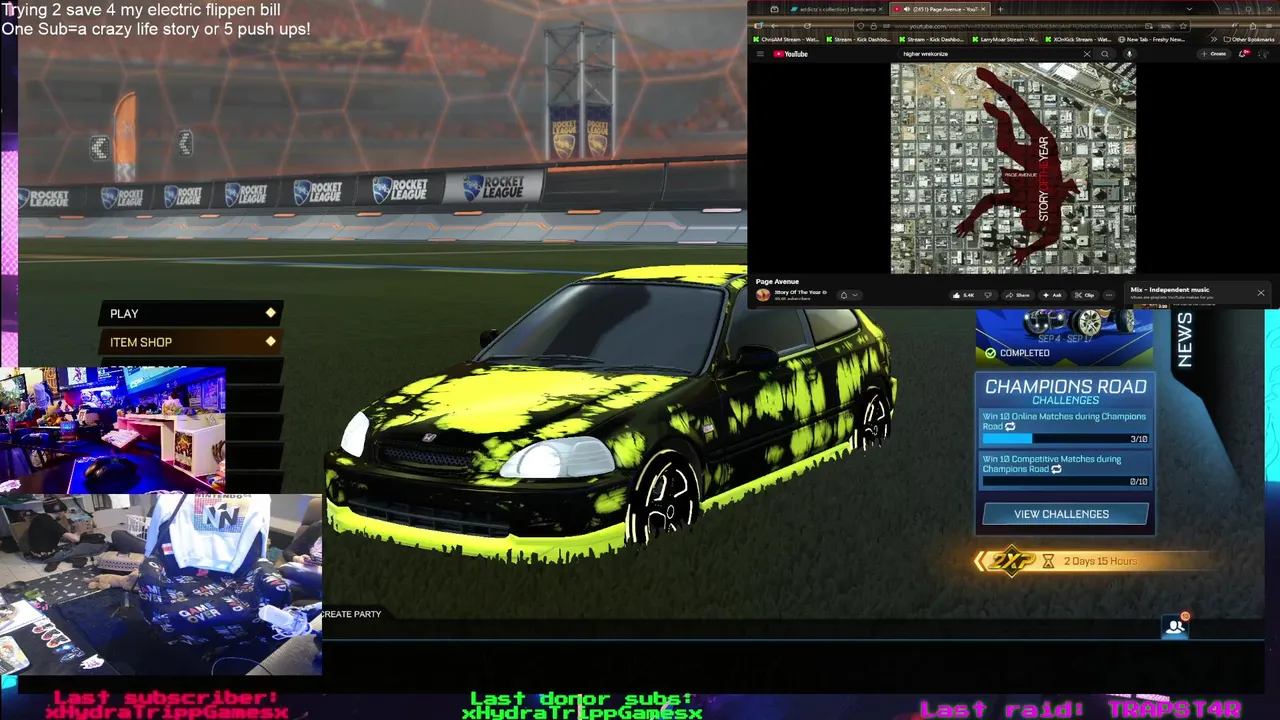Click the YouTube Create button

pos(1214,54)
